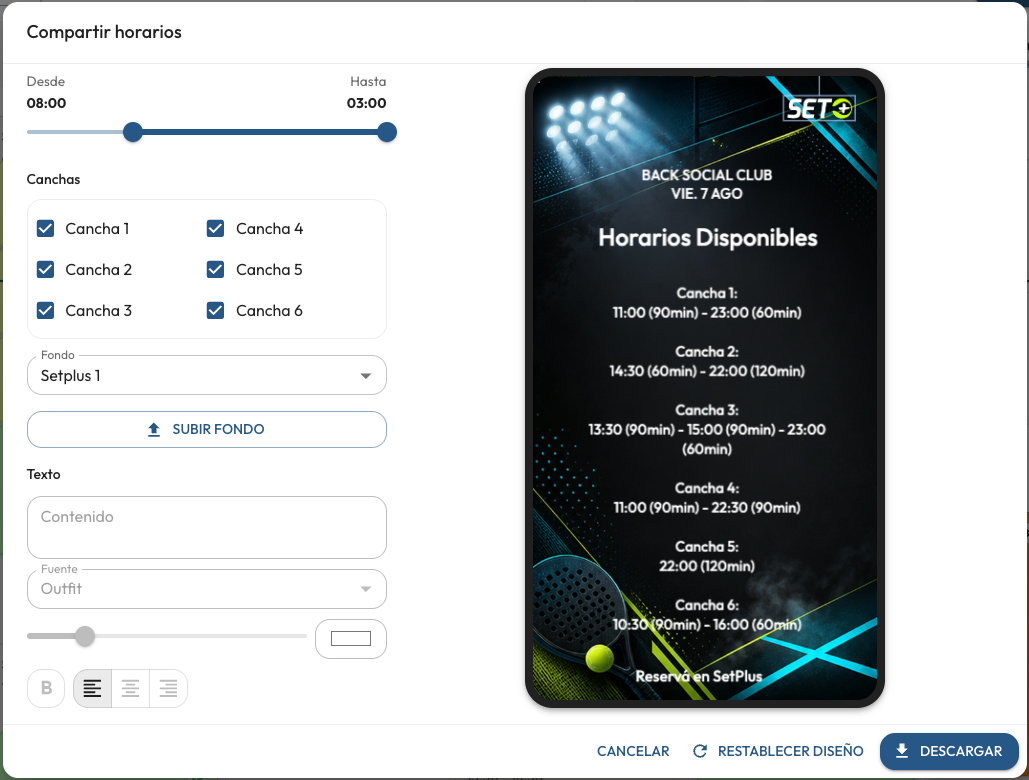Click the Cancha 2 schedule line '14:30 (60min) - 22:00 (120min)'
The width and height of the screenshot is (1029, 780).
[x=707, y=371]
